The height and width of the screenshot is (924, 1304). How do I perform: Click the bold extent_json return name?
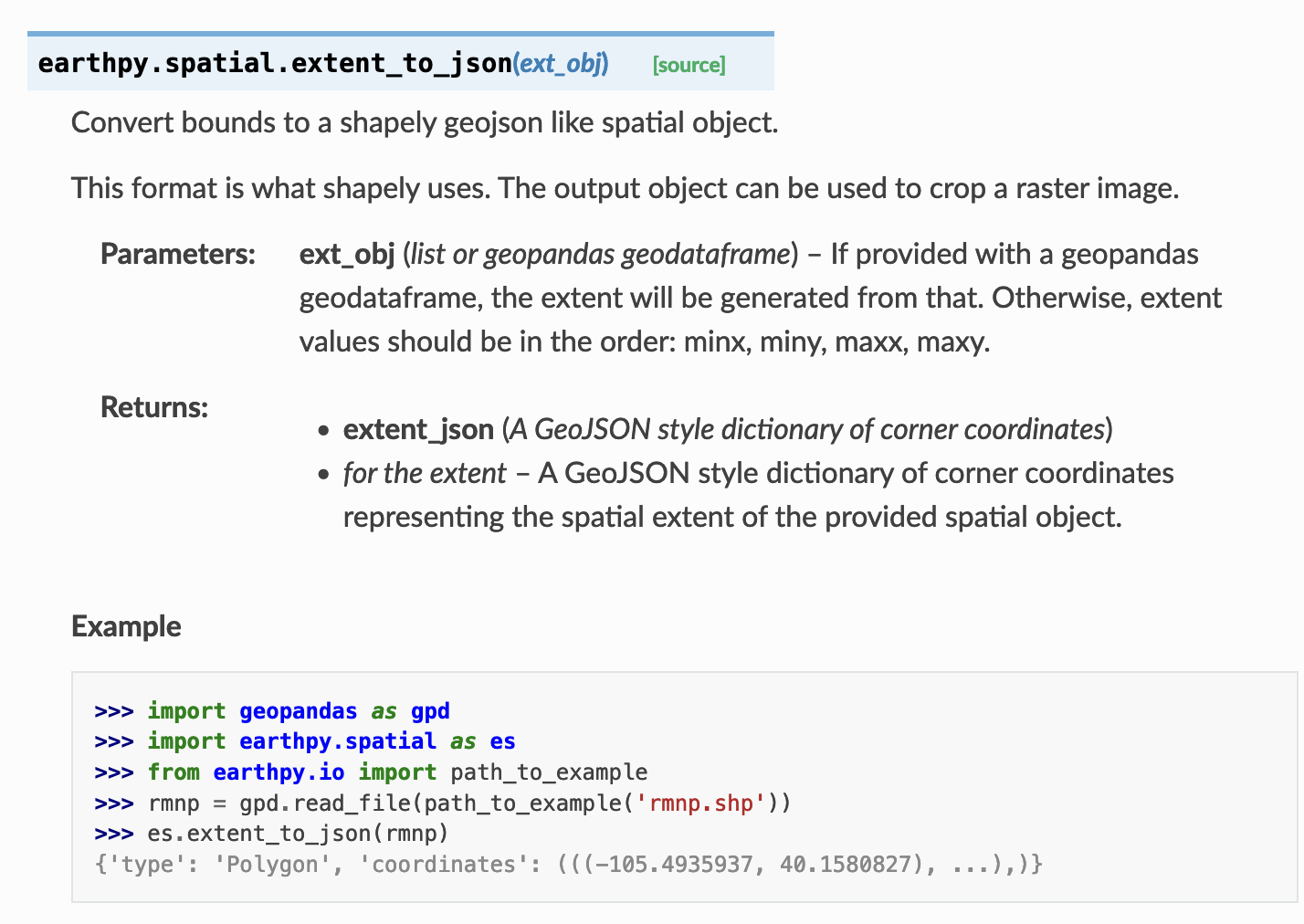coord(418,429)
